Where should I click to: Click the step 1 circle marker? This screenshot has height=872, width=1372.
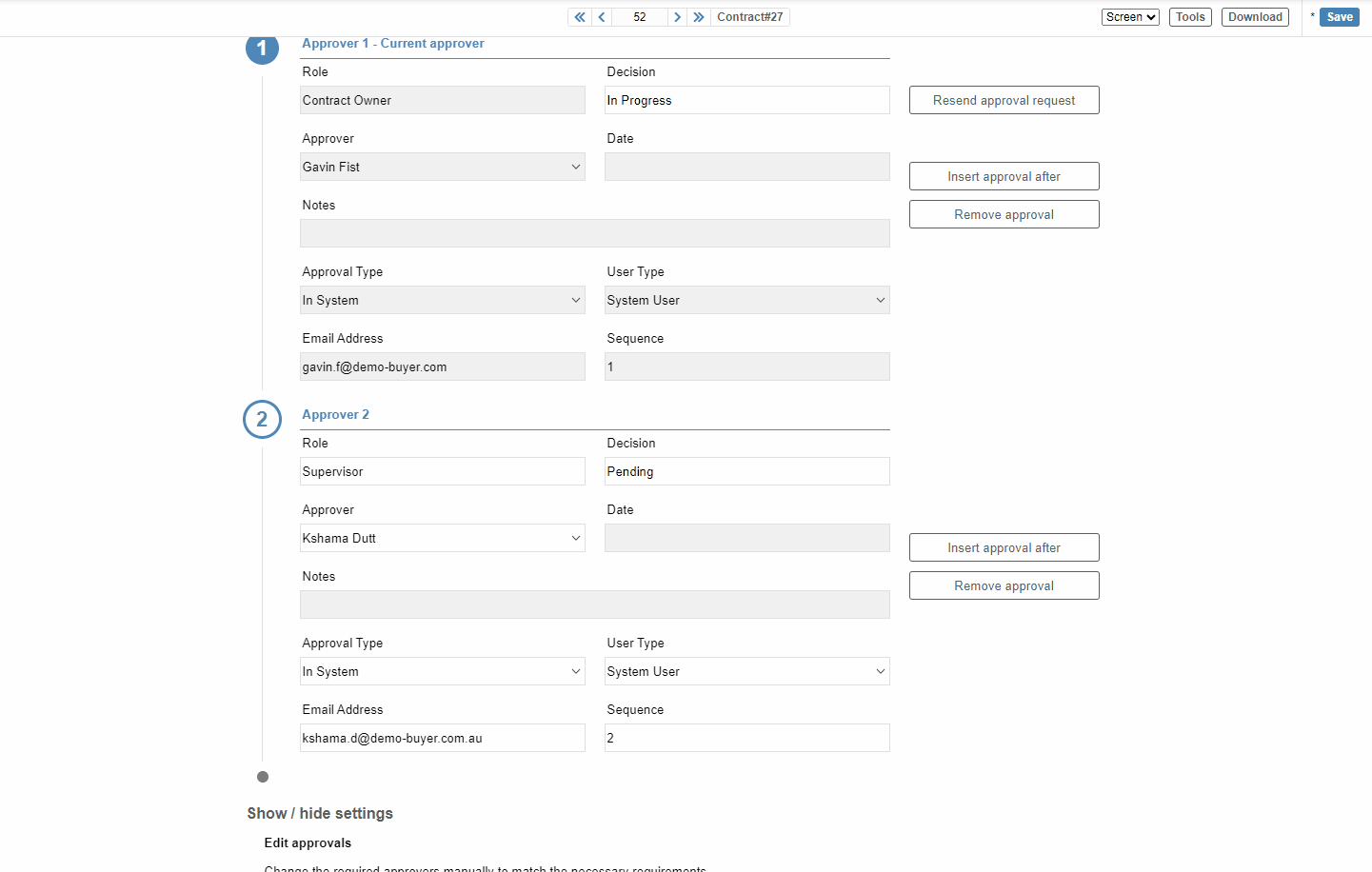pos(262,48)
